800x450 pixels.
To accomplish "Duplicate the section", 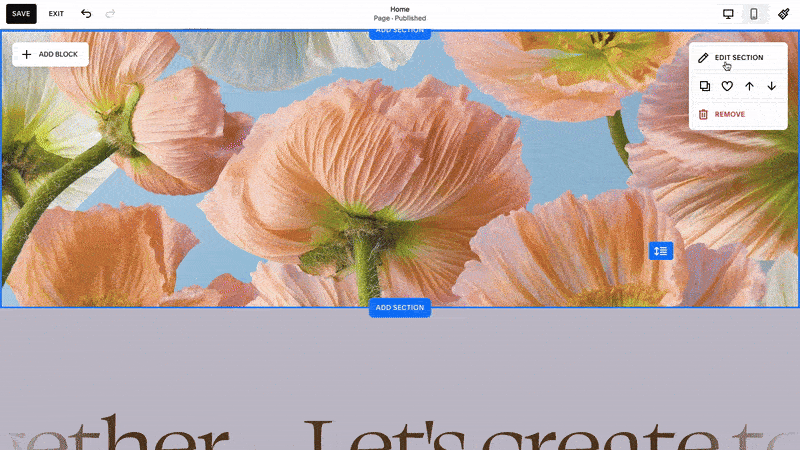I will 705,86.
